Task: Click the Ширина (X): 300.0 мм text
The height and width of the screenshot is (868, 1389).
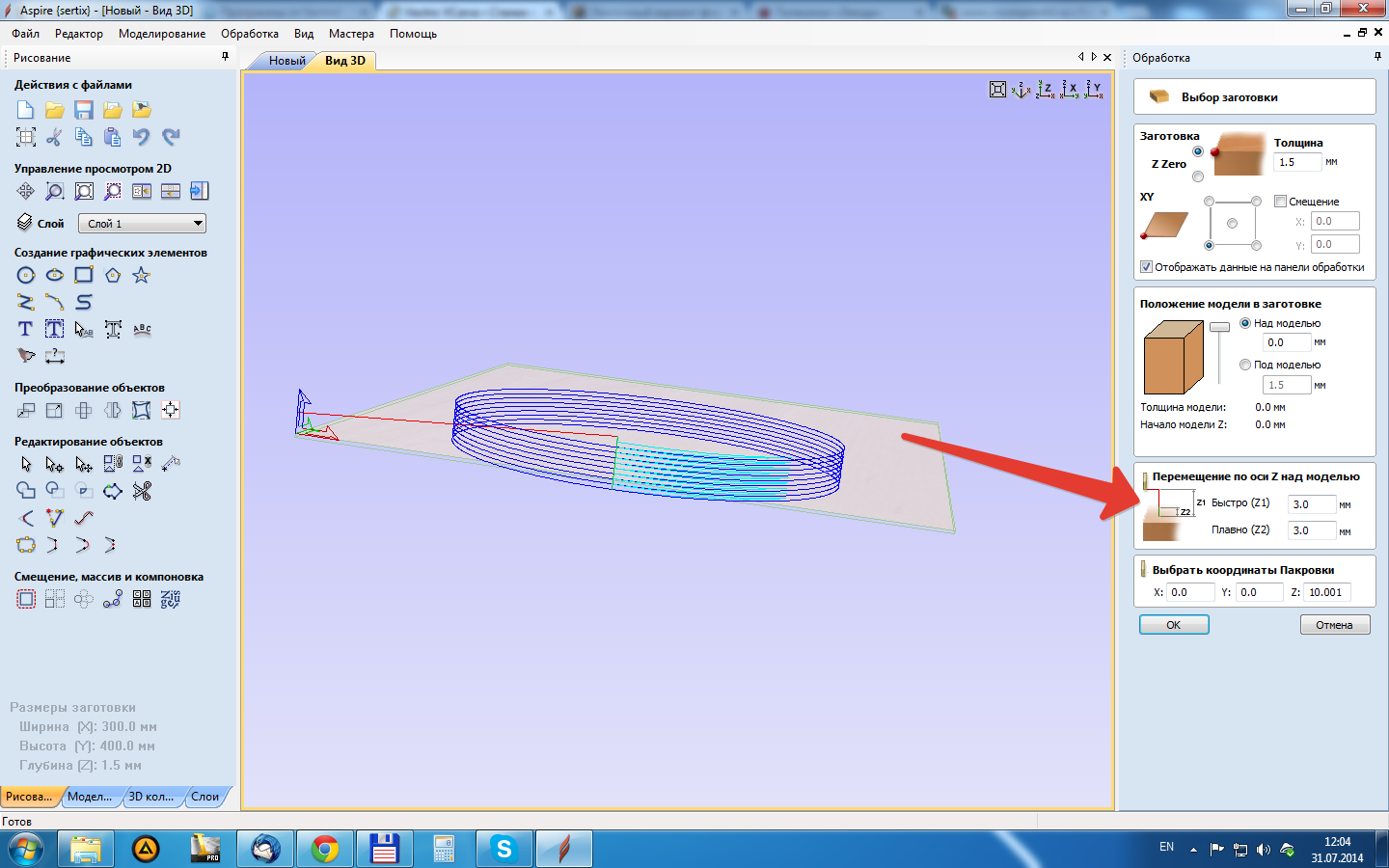Action: pos(88,727)
